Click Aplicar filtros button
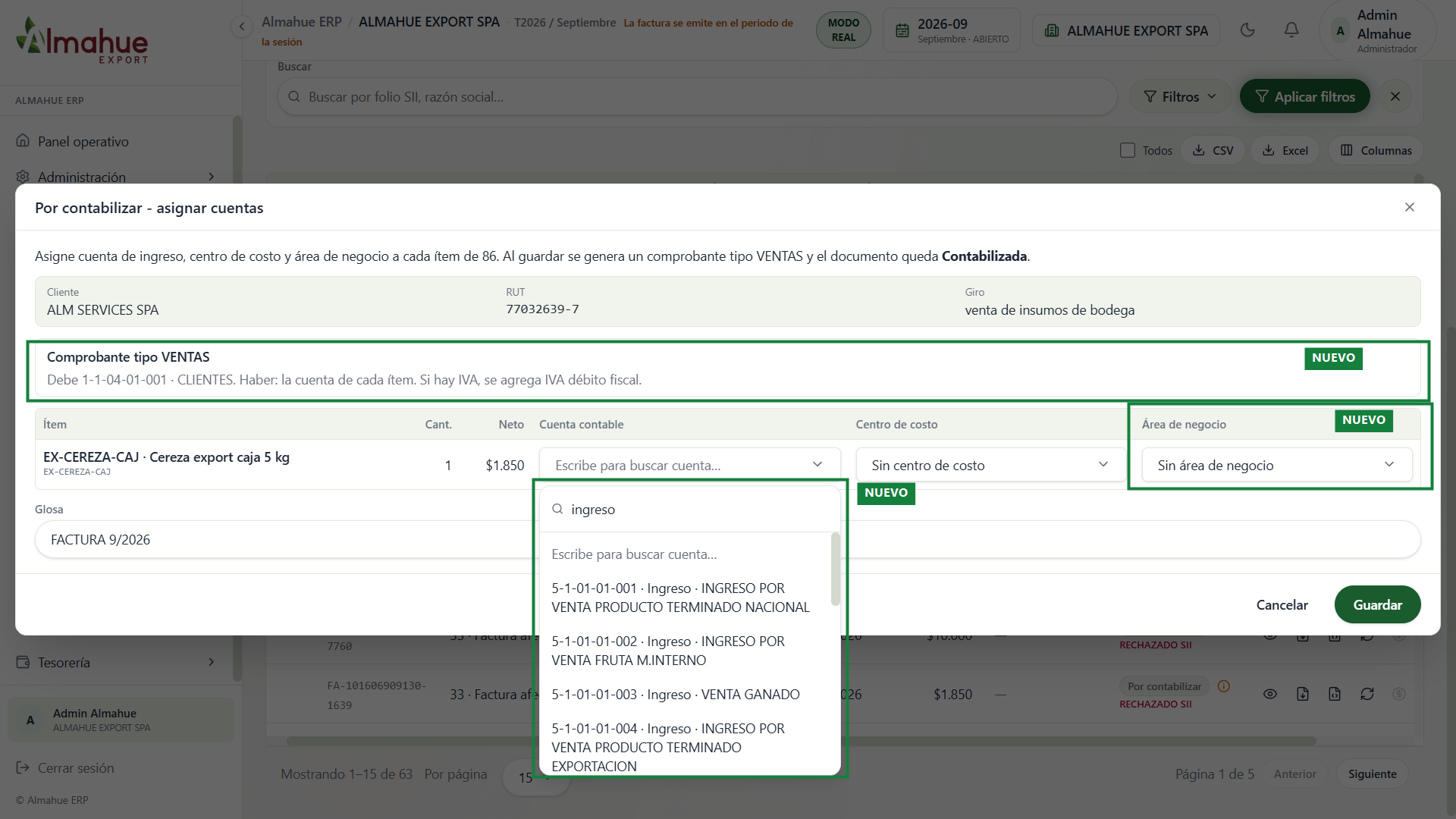 (x=1304, y=96)
